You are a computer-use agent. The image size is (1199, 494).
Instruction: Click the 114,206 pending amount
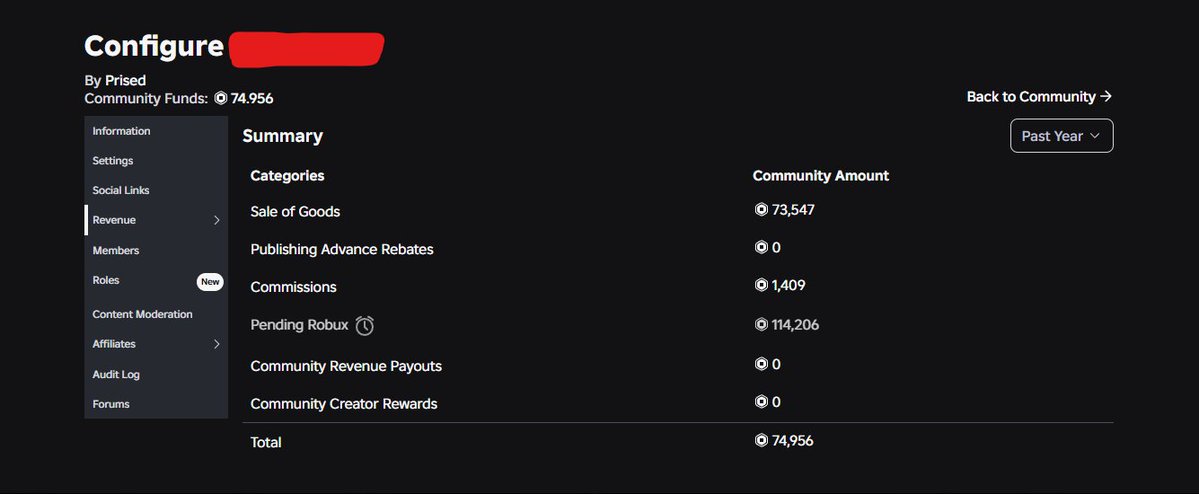[795, 324]
